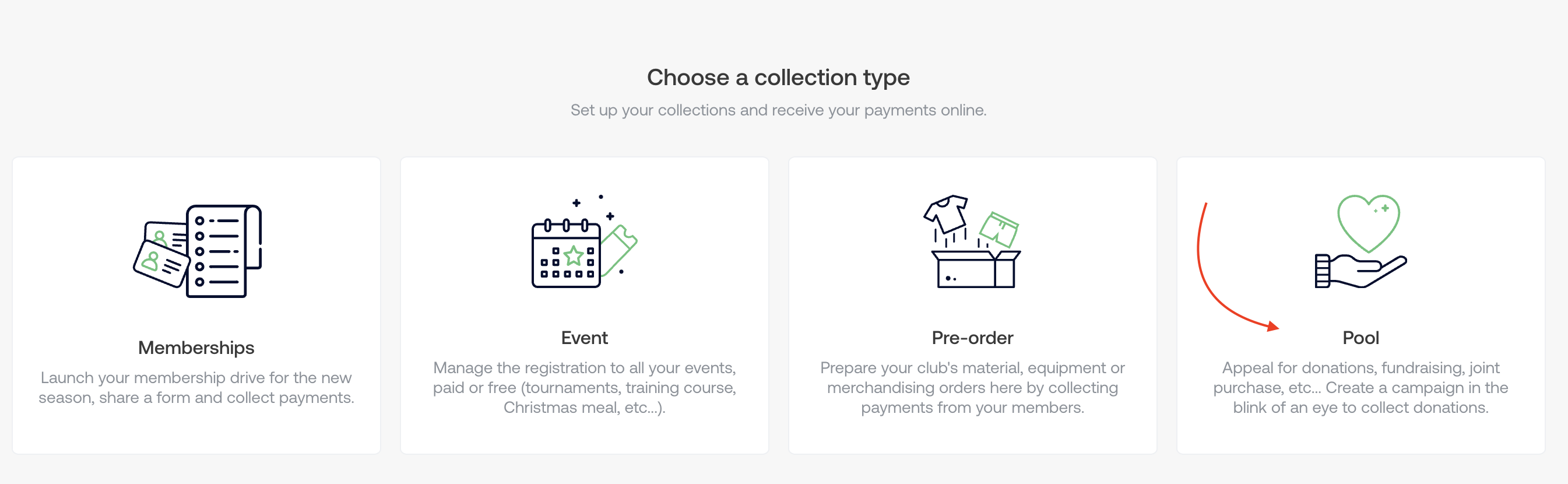Click the 'Choose a collection type' heading
The height and width of the screenshot is (484, 1568).
(x=778, y=78)
